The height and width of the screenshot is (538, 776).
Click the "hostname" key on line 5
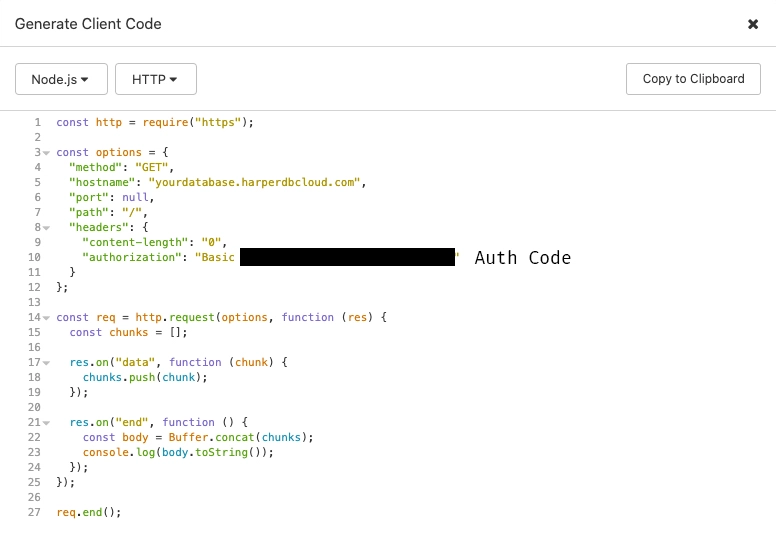pyautogui.click(x=102, y=182)
